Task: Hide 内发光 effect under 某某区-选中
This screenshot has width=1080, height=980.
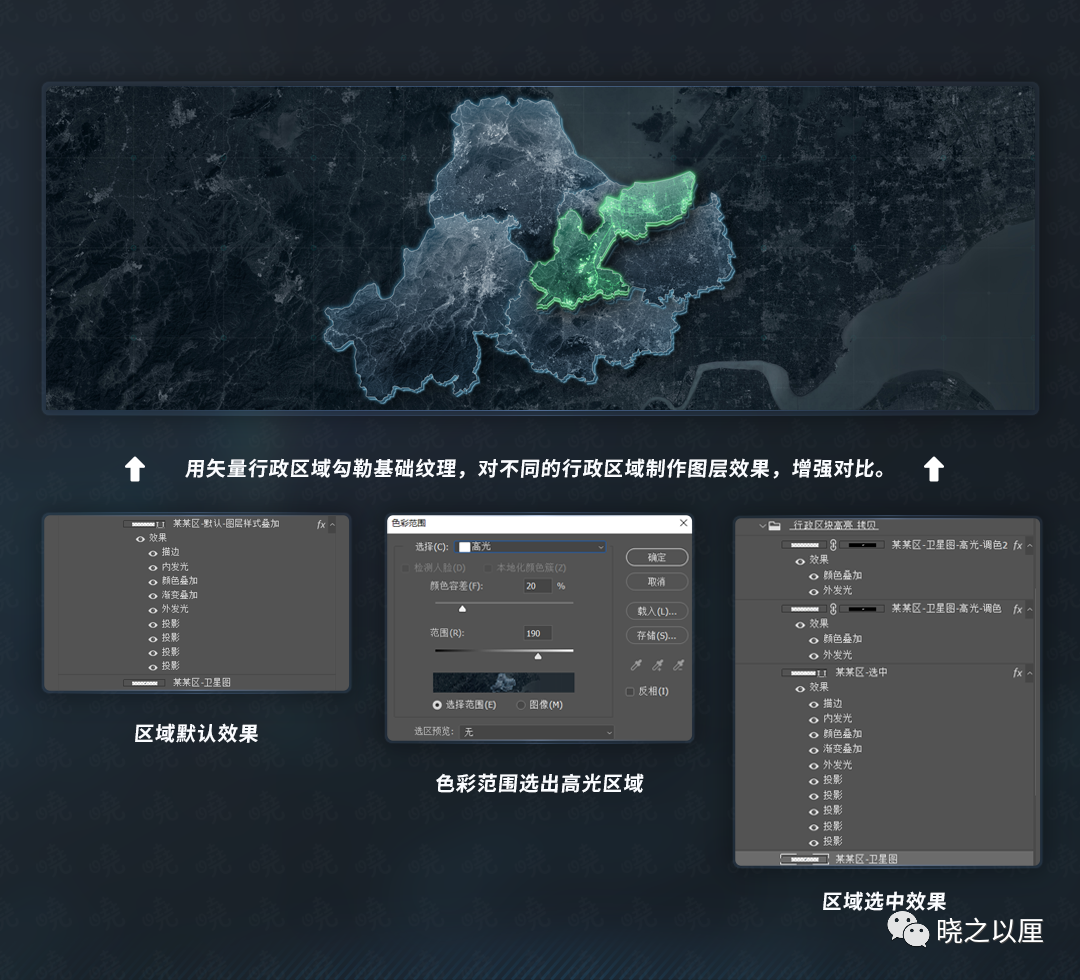Action: tap(813, 720)
